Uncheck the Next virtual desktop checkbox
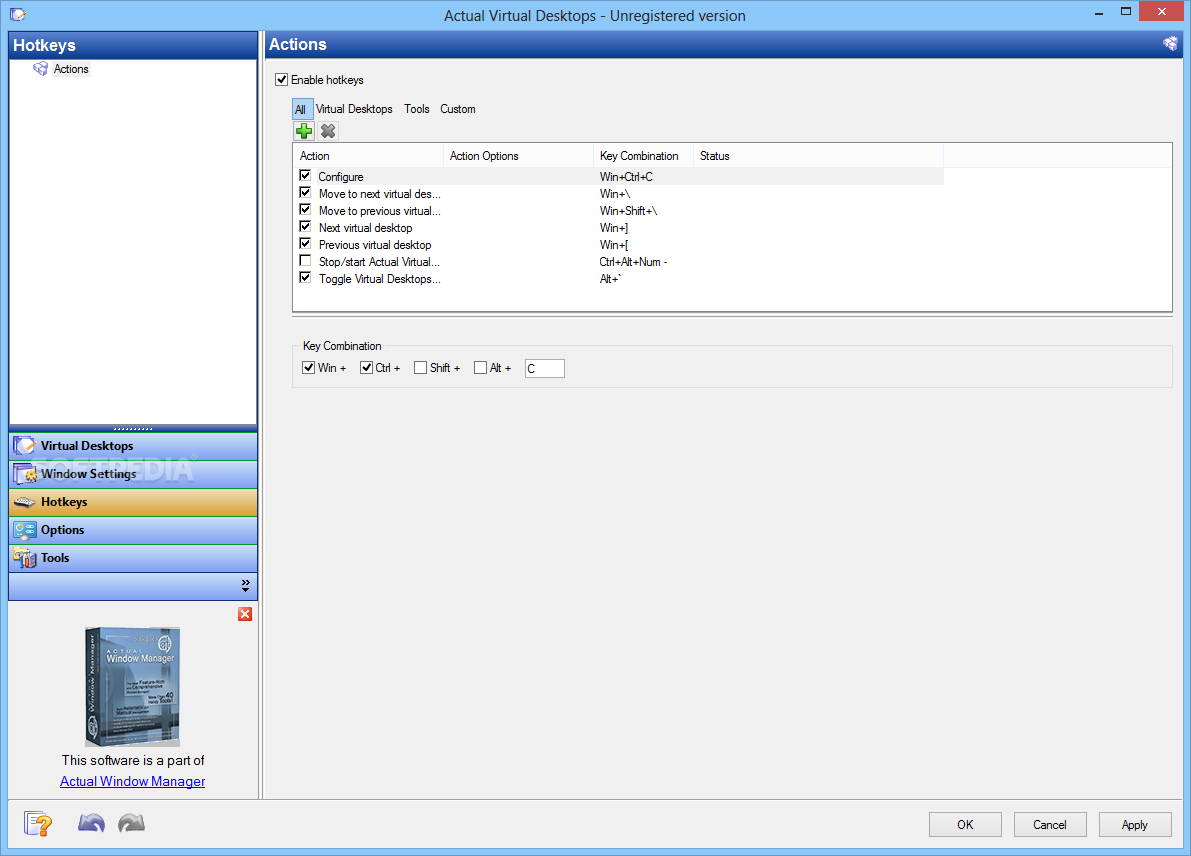The width and height of the screenshot is (1191, 856). 305,227
